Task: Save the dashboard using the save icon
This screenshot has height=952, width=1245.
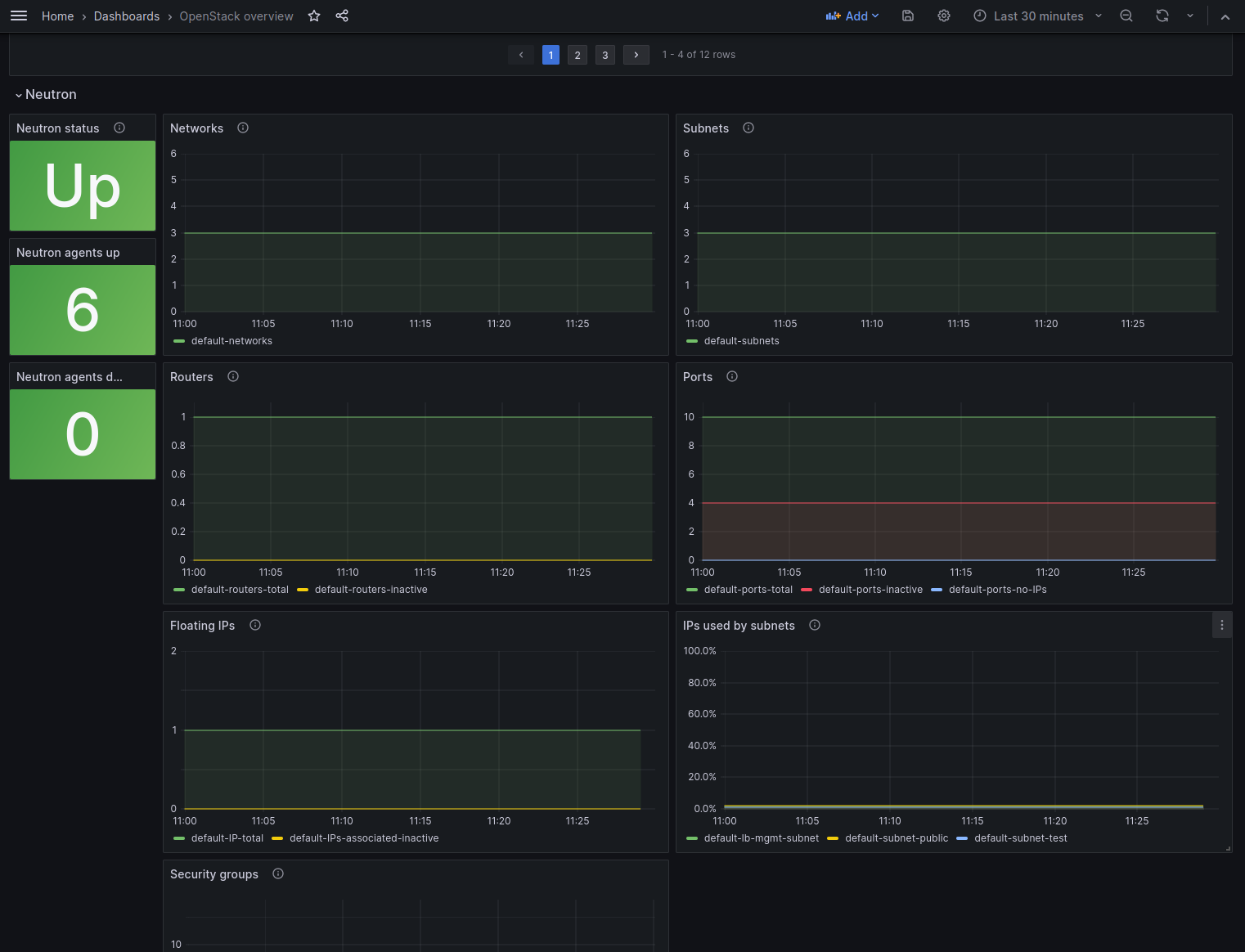Action: point(908,16)
